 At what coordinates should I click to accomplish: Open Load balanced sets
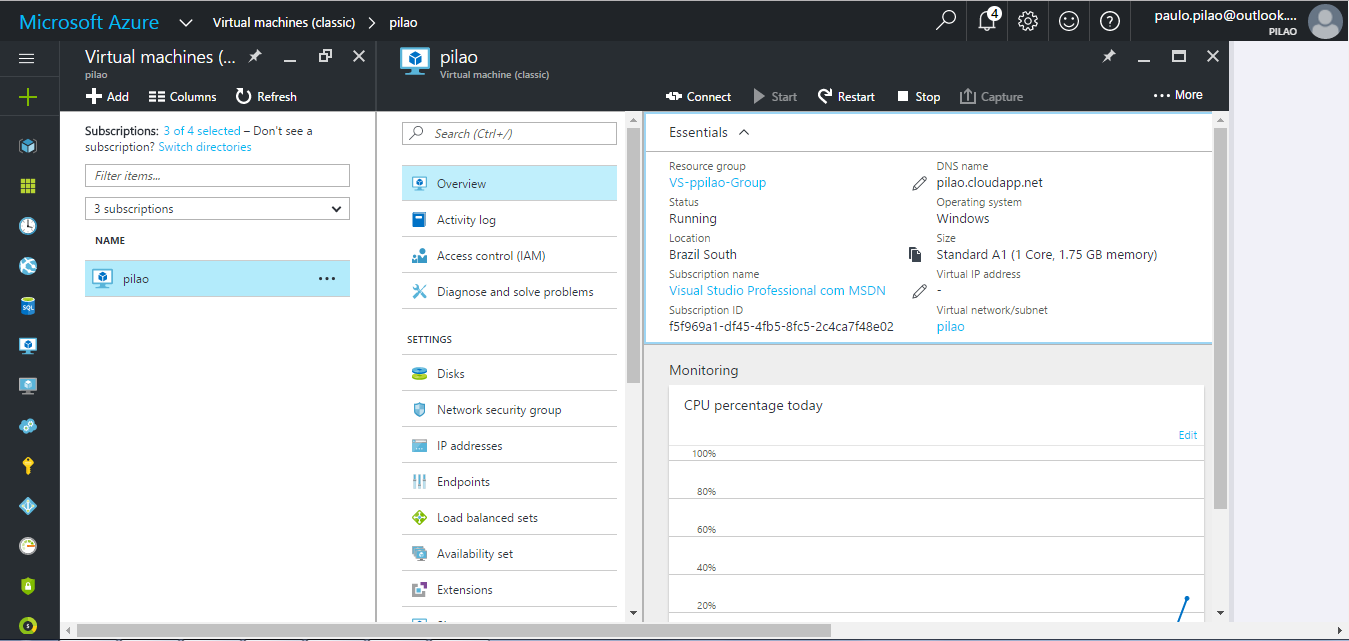[x=509, y=518]
